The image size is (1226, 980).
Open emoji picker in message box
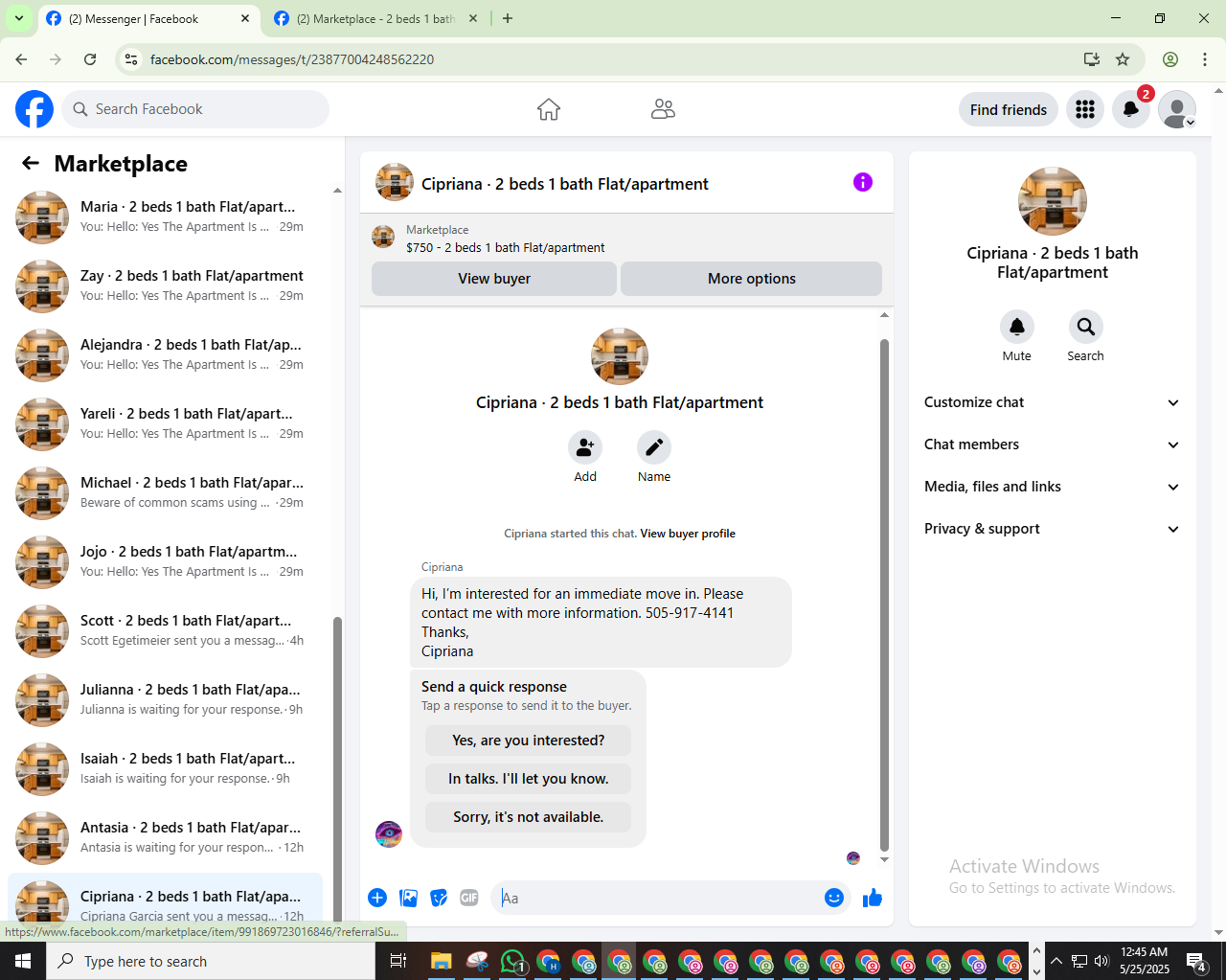click(834, 898)
